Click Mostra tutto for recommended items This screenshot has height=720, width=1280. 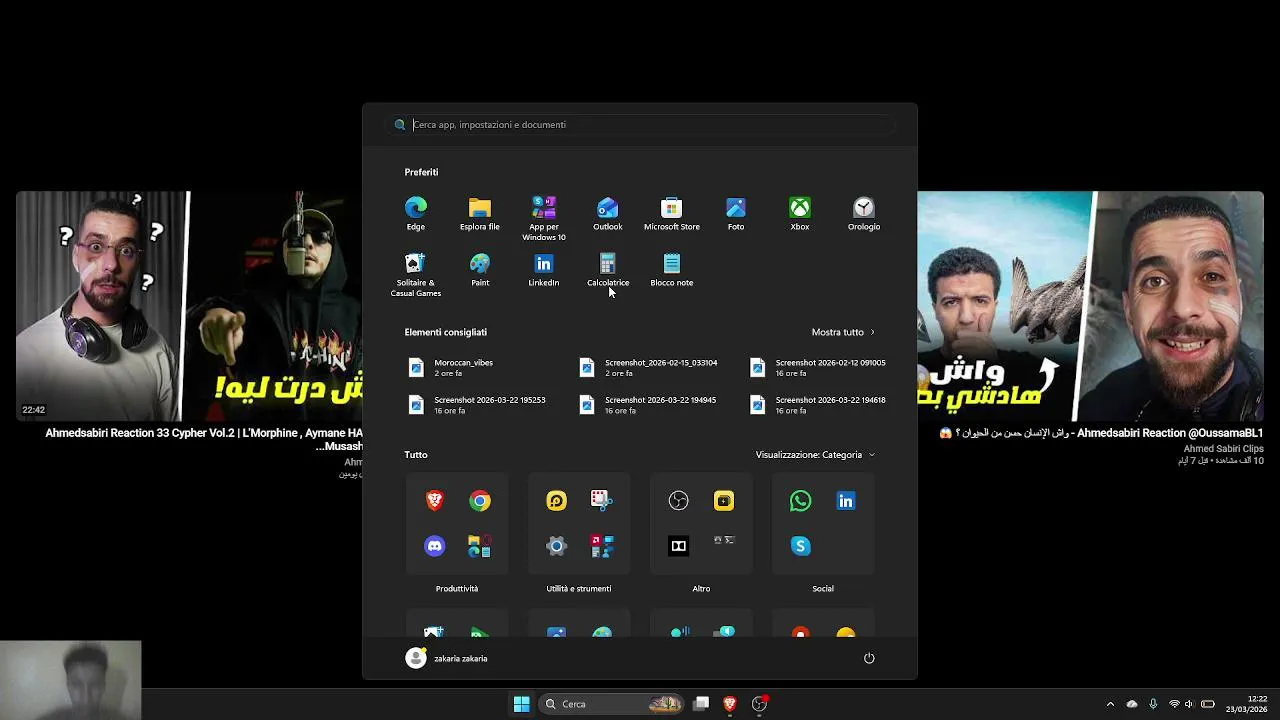[x=843, y=332]
